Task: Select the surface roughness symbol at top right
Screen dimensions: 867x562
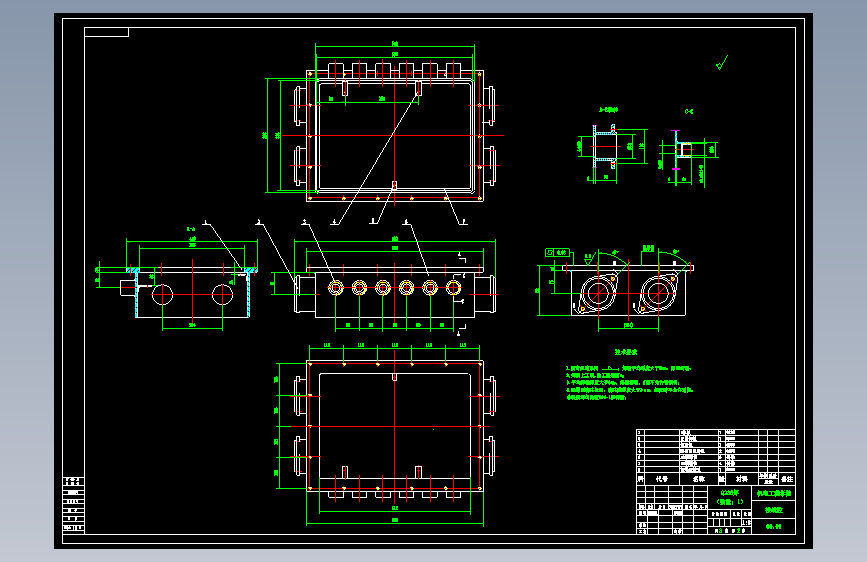Action: (x=722, y=63)
